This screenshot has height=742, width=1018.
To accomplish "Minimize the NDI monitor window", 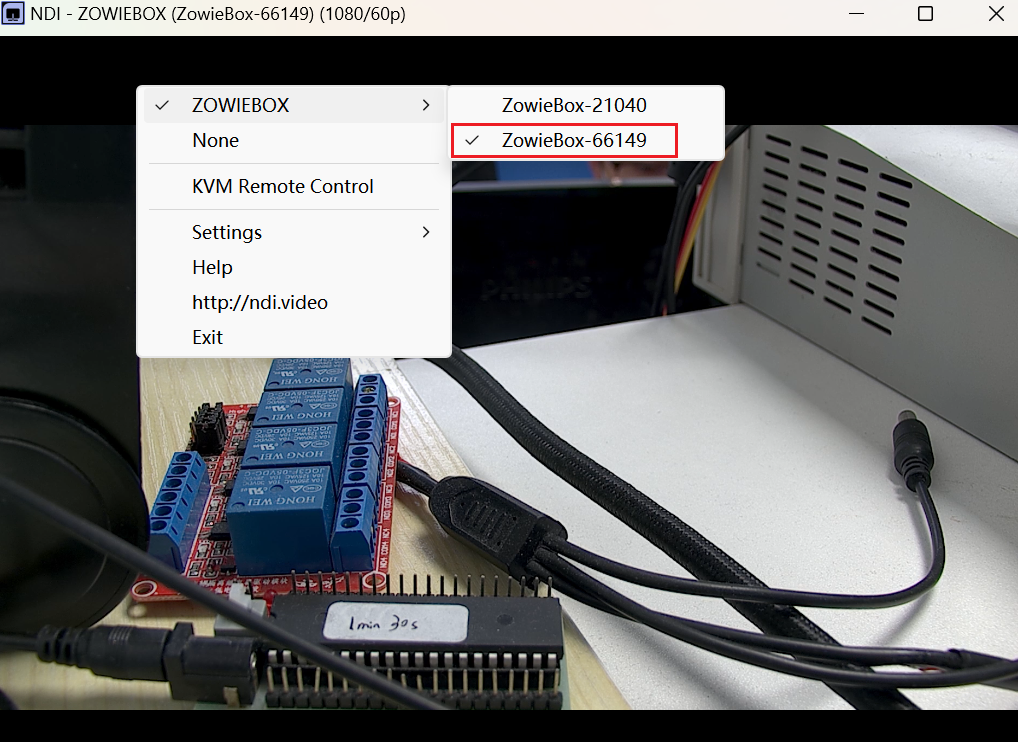I will coord(857,14).
